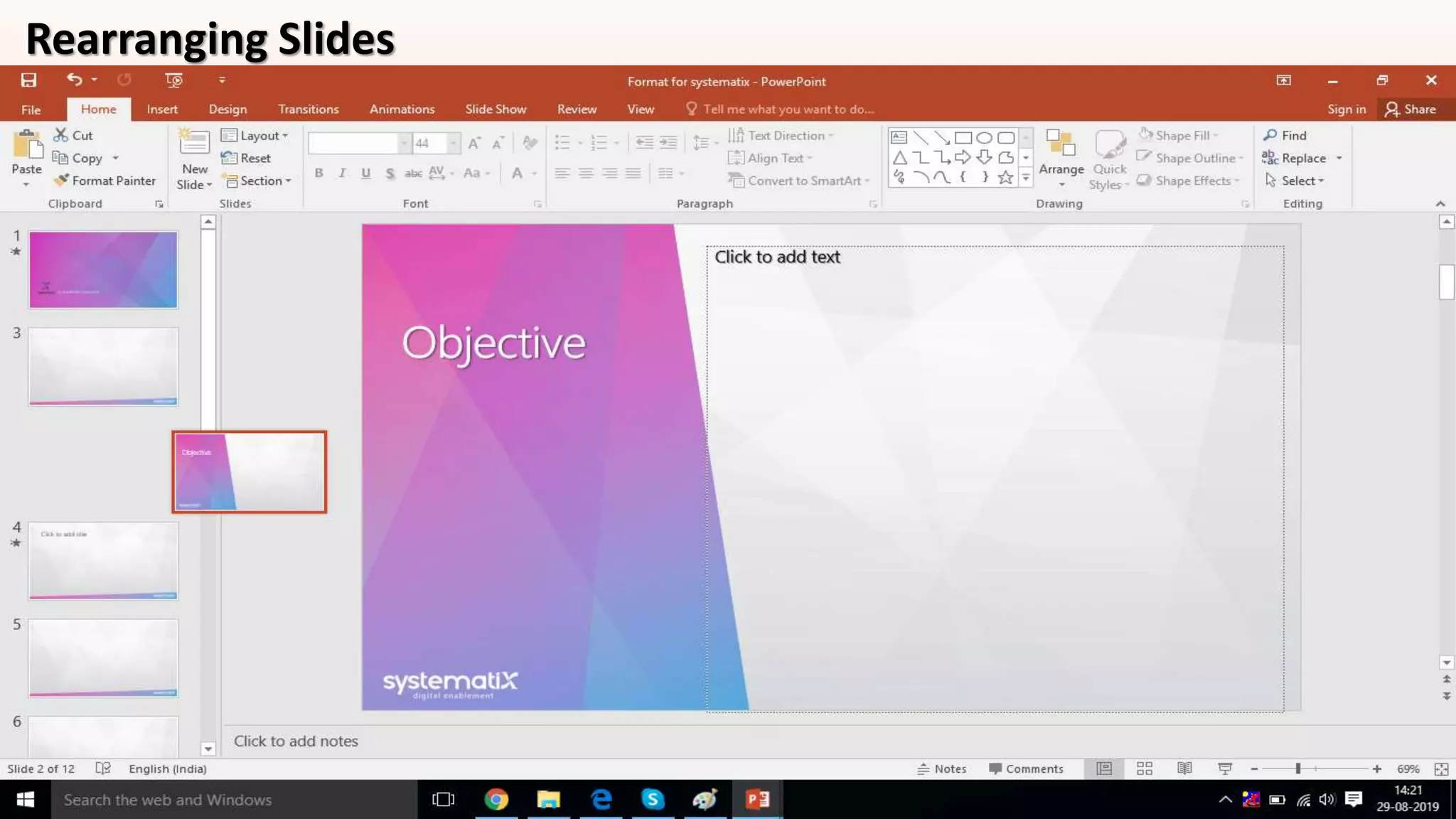Click the Save icon in title bar
This screenshot has width=1456, height=819.
(28, 80)
